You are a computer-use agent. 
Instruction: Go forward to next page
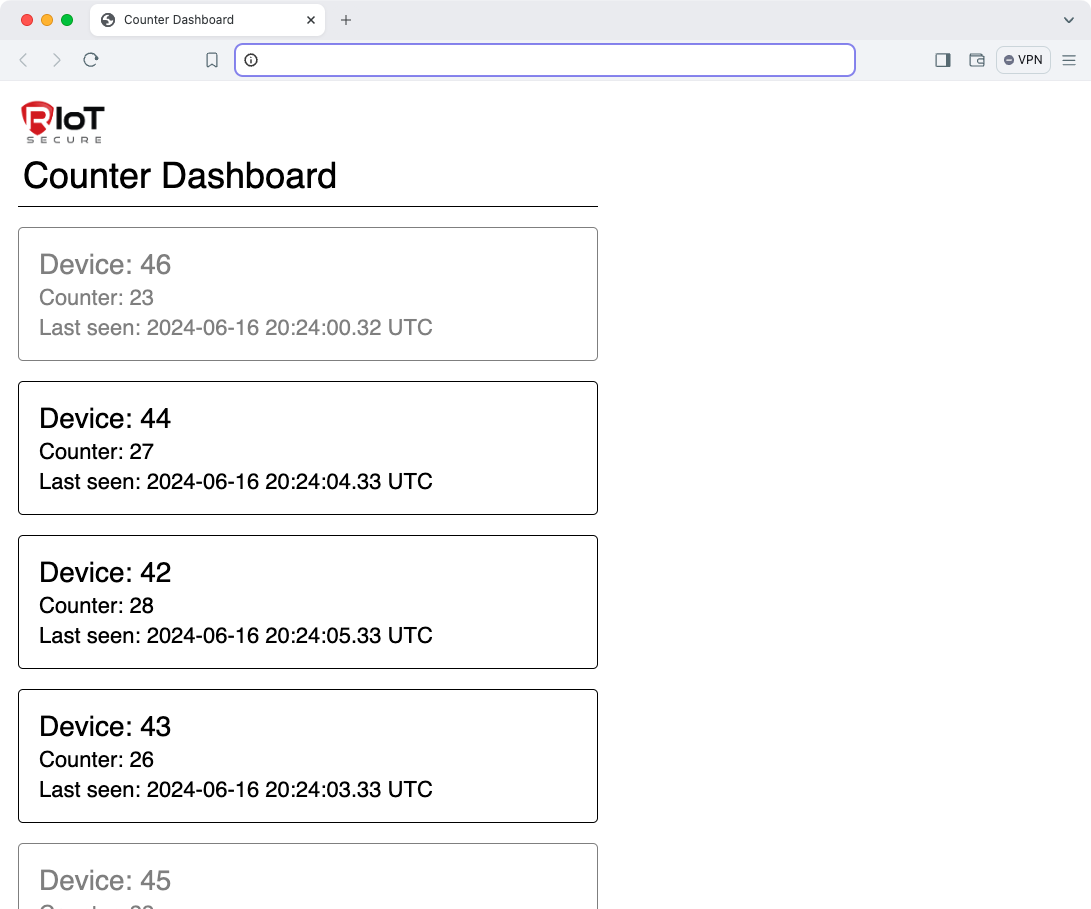[x=57, y=60]
